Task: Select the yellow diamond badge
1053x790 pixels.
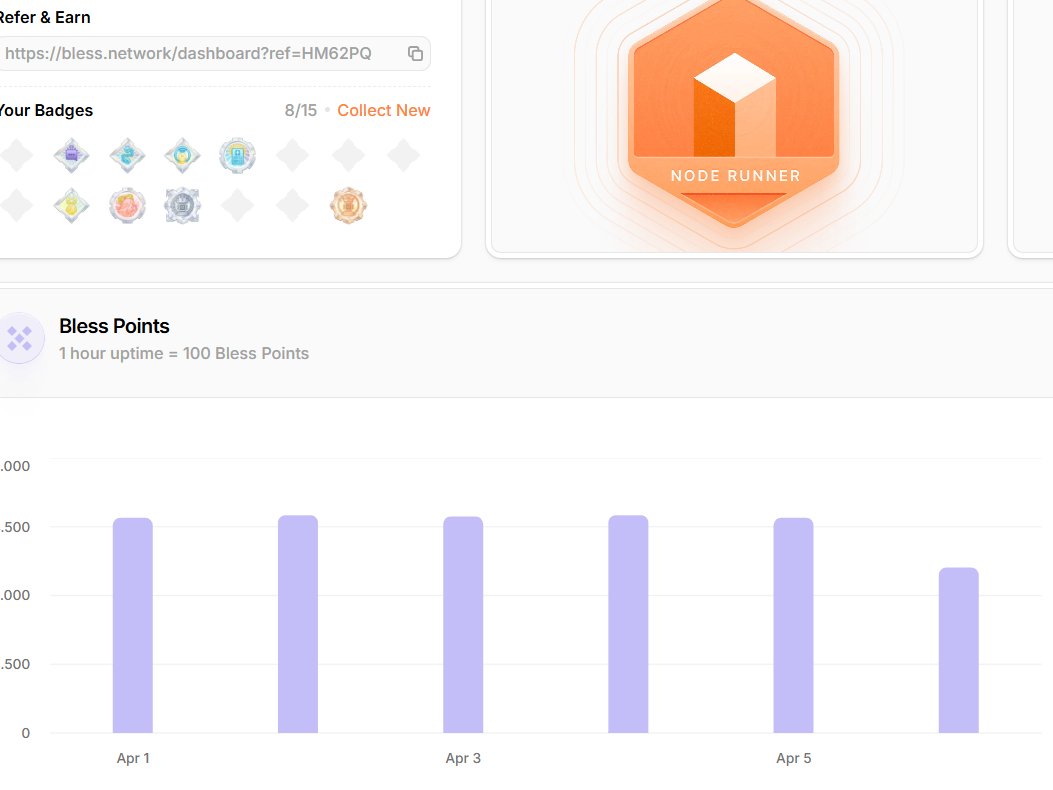Action: 72,205
